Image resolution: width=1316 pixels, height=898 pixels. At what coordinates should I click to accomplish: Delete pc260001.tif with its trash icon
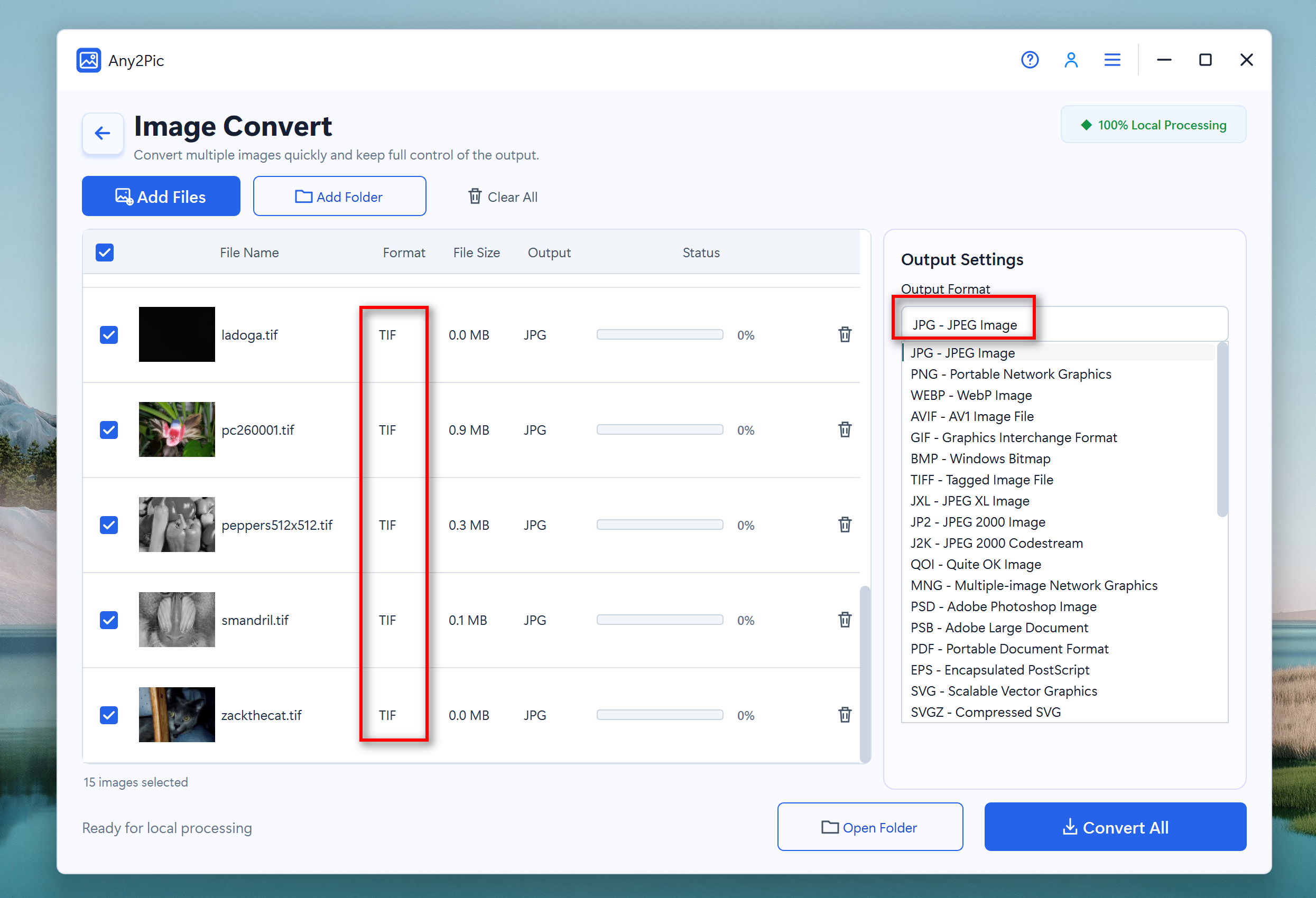pos(845,429)
